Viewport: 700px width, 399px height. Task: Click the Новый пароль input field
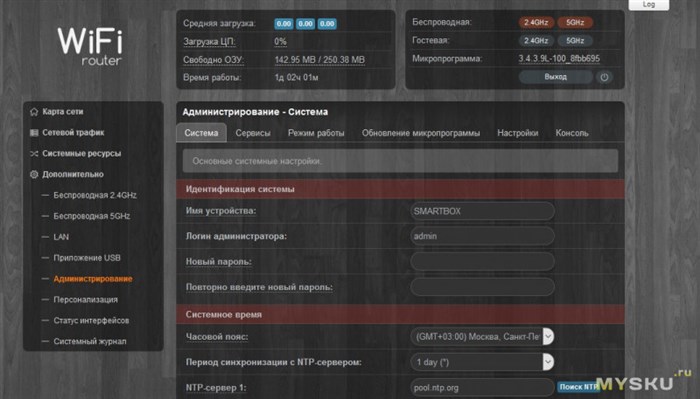click(482, 262)
